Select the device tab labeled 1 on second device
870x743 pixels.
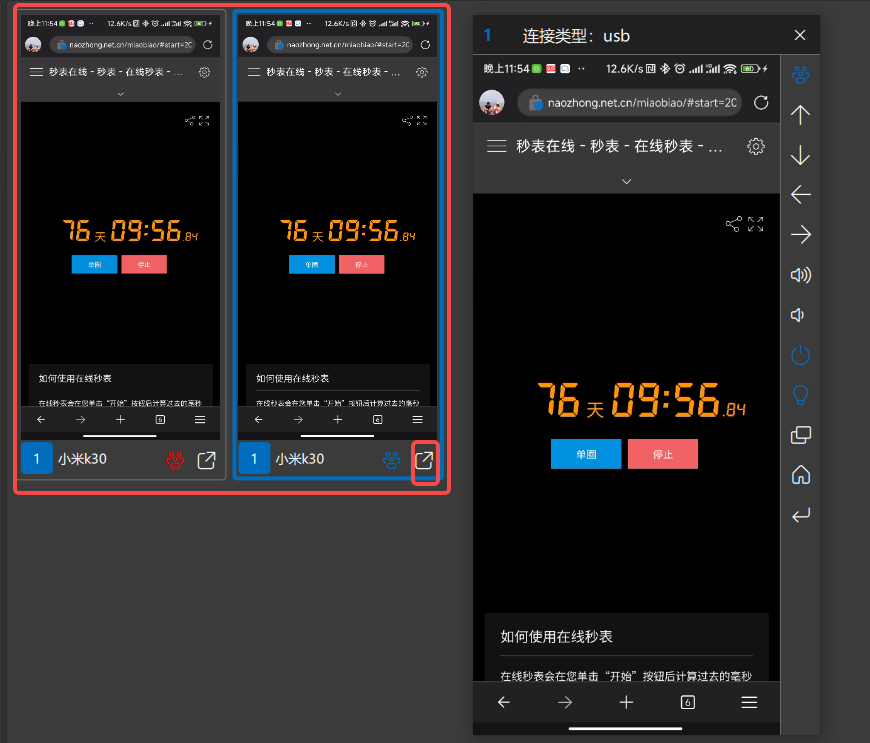tap(254, 458)
